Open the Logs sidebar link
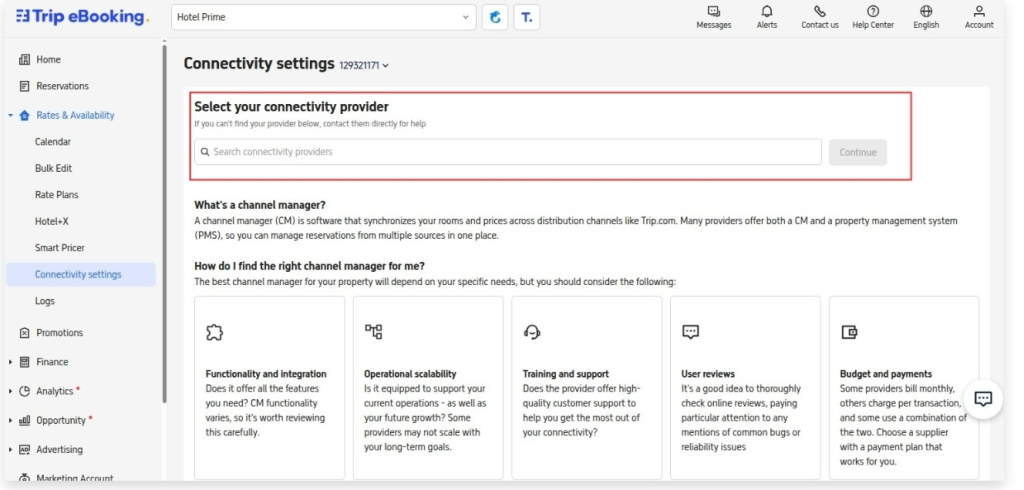The height and width of the screenshot is (490, 1024). [45, 301]
